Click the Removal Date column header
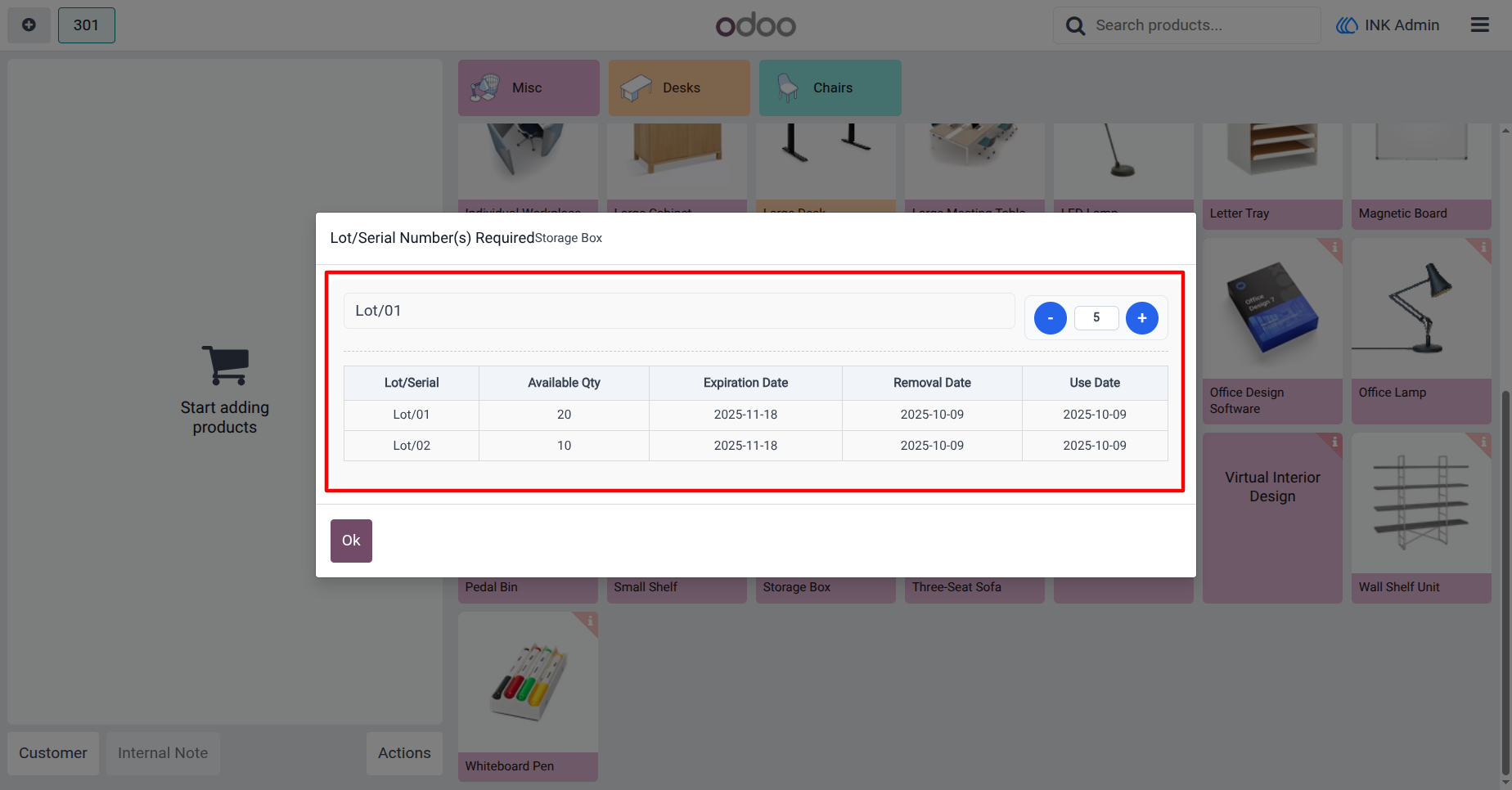This screenshot has height=790, width=1512. click(932, 383)
